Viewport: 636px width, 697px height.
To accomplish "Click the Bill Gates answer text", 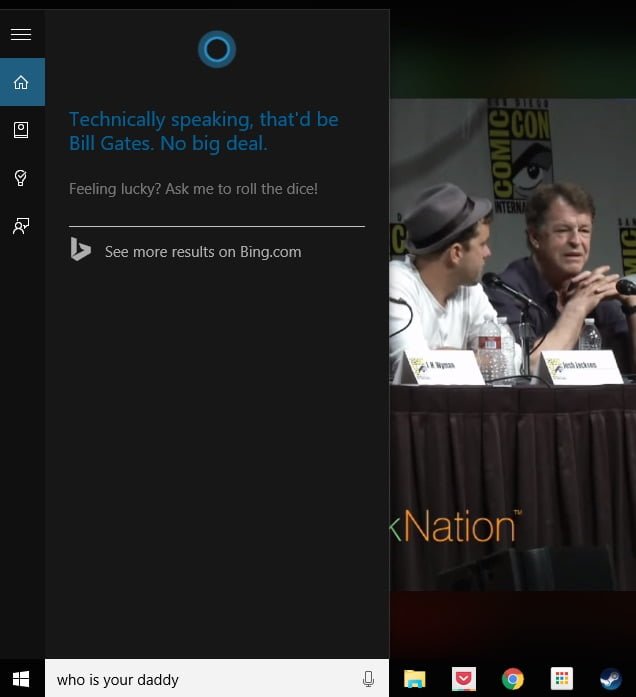I will point(203,131).
